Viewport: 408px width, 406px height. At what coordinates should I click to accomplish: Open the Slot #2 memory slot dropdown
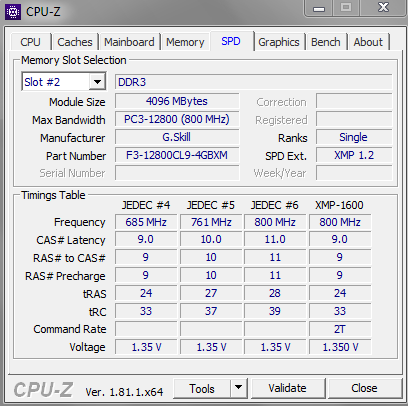tap(64, 81)
